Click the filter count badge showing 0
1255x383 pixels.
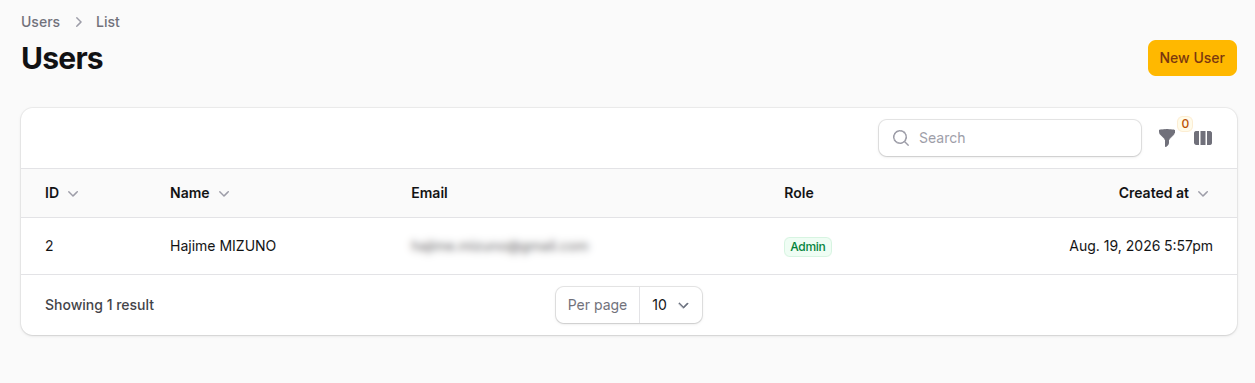[x=1185, y=124]
